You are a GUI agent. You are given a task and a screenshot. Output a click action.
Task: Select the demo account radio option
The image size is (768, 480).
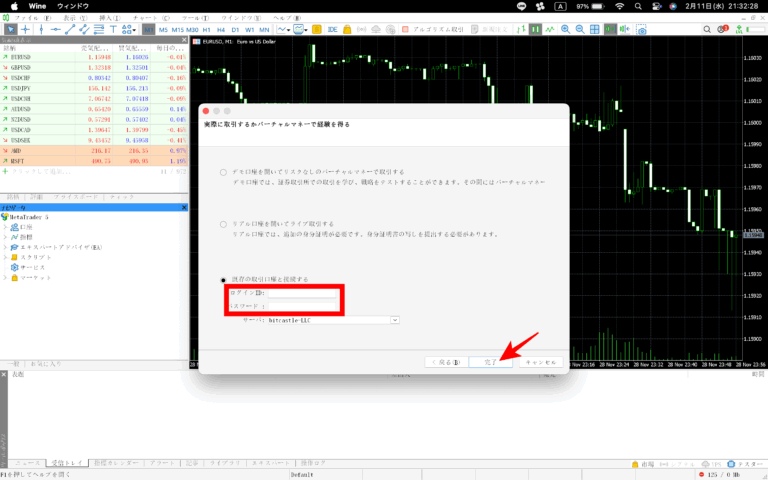coord(223,172)
